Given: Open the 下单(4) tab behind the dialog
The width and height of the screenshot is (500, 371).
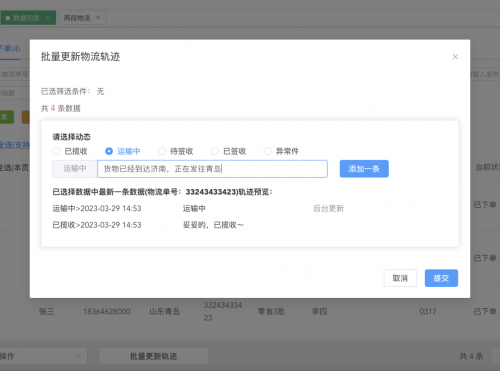Looking at the screenshot, I should pyautogui.click(x=10, y=49).
